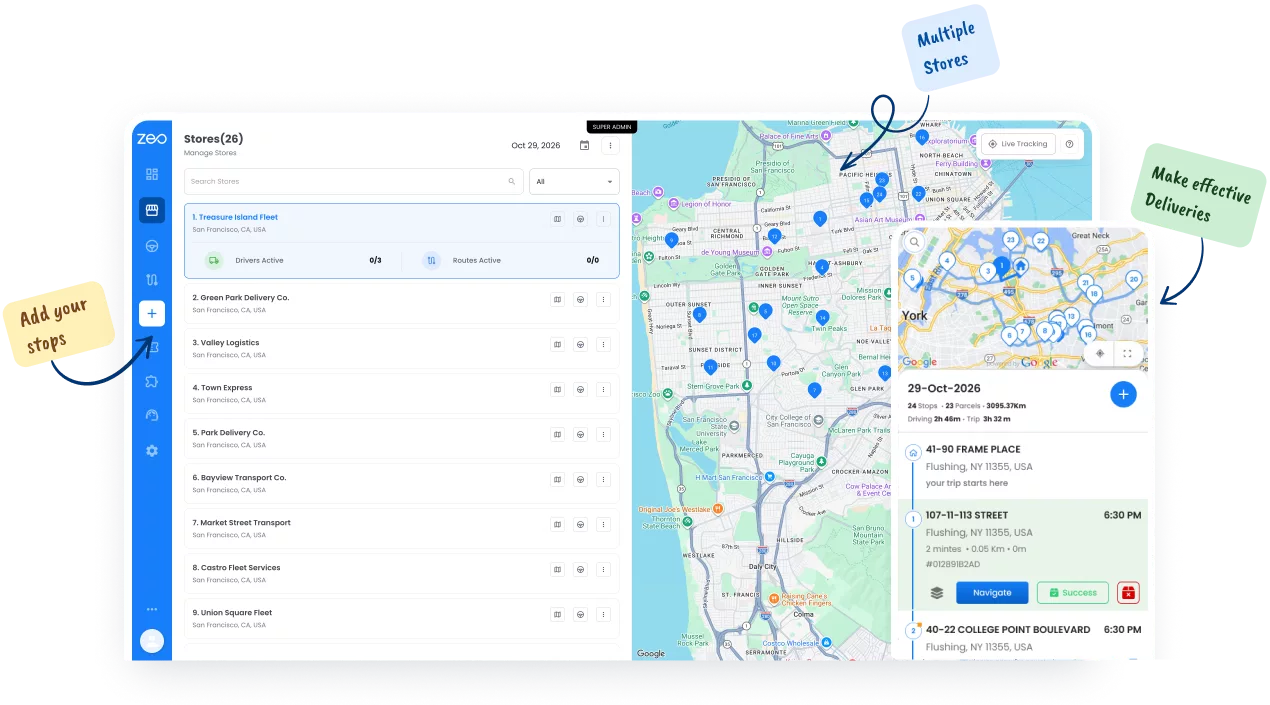Image resolution: width=1270 pixels, height=705 pixels.
Task: Open three-dot menu for Valley Logistics
Action: 603,344
